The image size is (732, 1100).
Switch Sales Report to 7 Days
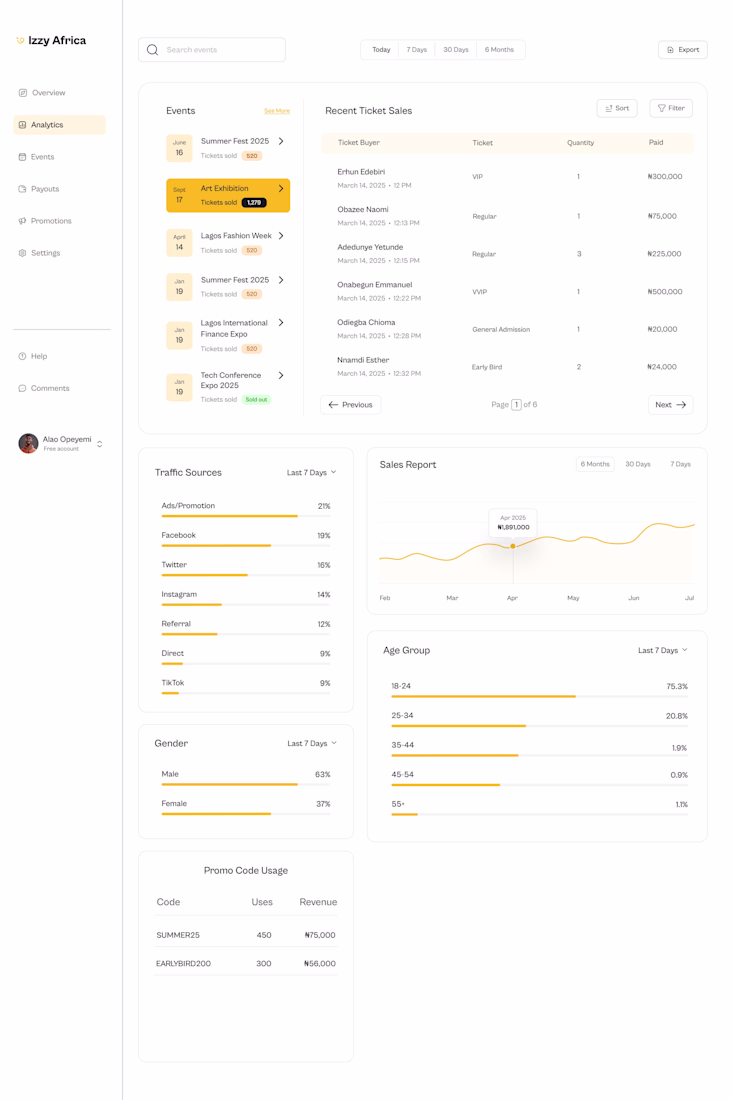point(680,464)
